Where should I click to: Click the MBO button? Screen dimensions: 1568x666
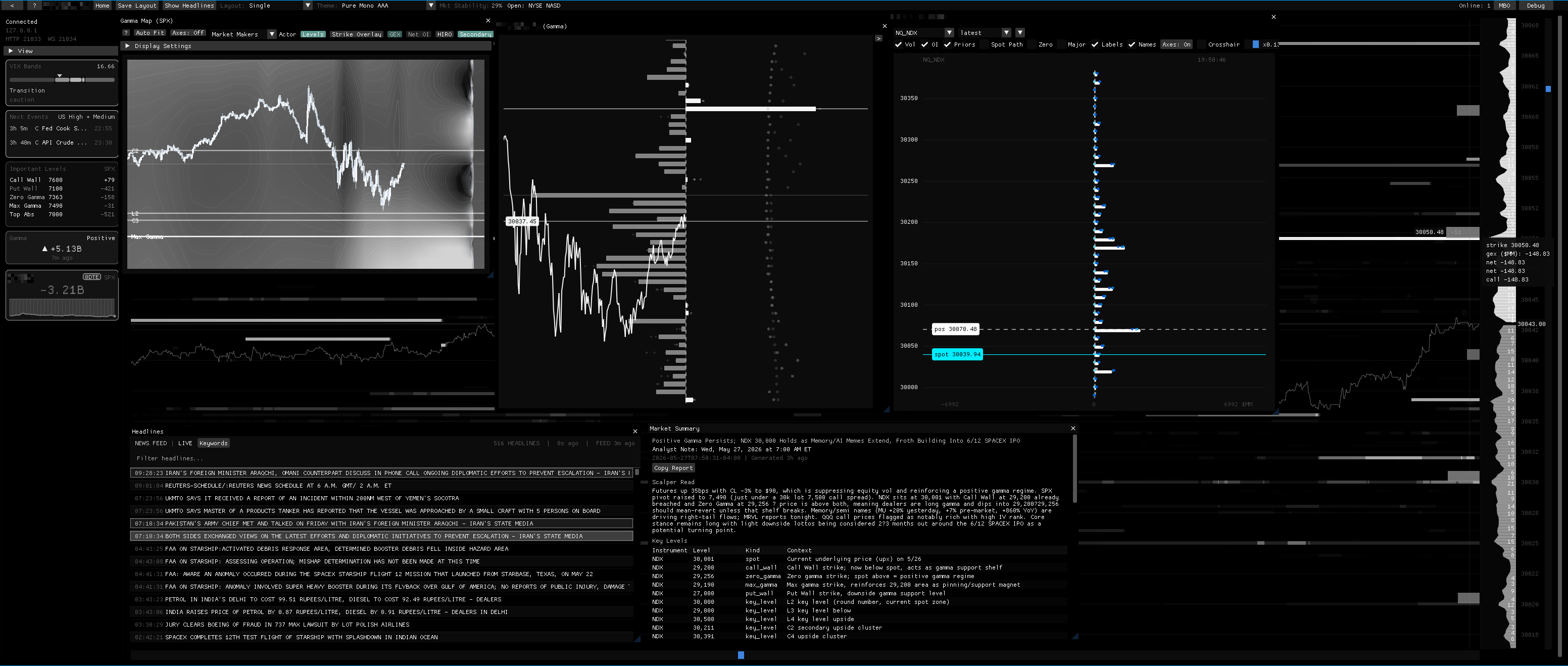(x=1504, y=6)
